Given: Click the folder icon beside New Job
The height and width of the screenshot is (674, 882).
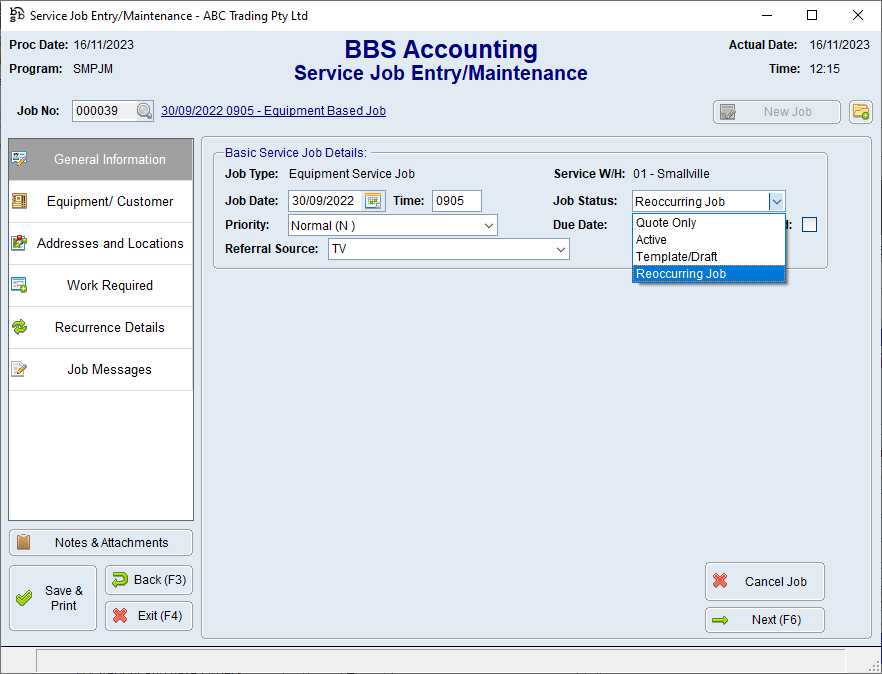Looking at the screenshot, I should (x=860, y=112).
